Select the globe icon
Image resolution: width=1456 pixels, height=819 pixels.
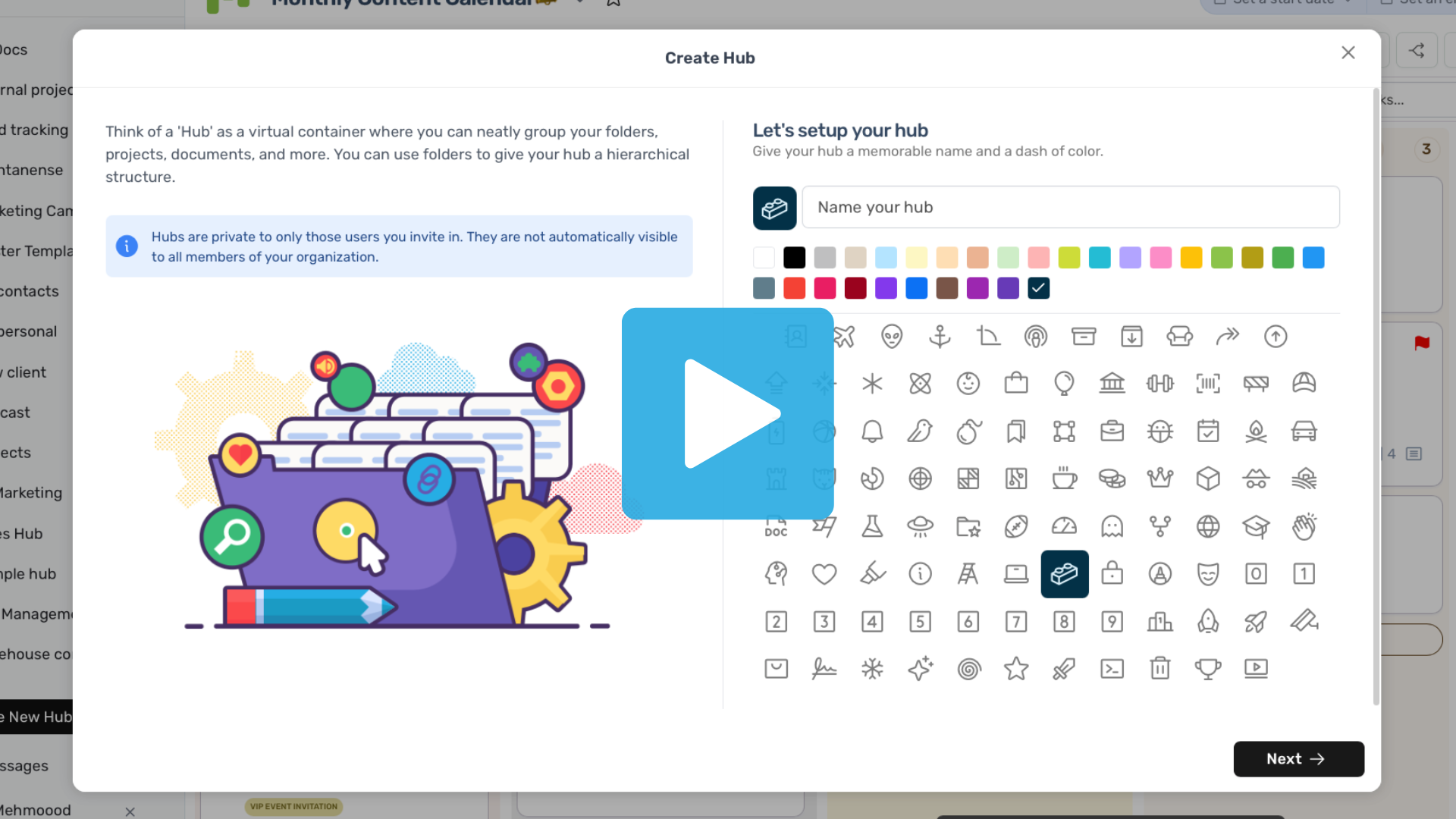pos(1207,526)
